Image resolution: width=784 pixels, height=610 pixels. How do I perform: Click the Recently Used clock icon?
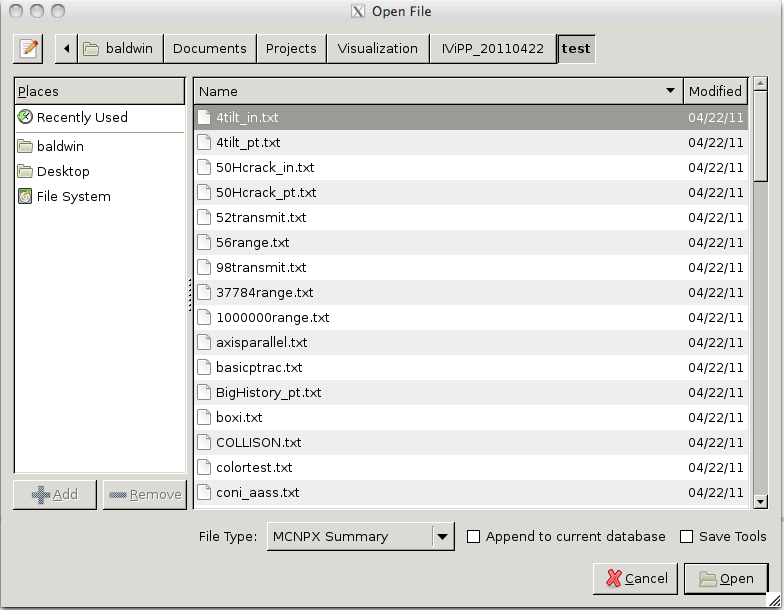(24, 117)
